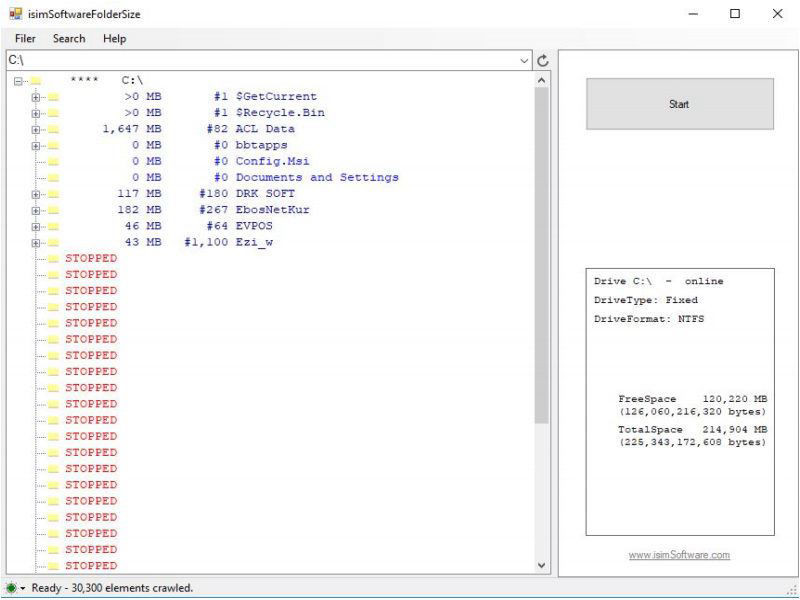Open the Search menu
Image resolution: width=800 pixels, height=600 pixels.
click(69, 39)
